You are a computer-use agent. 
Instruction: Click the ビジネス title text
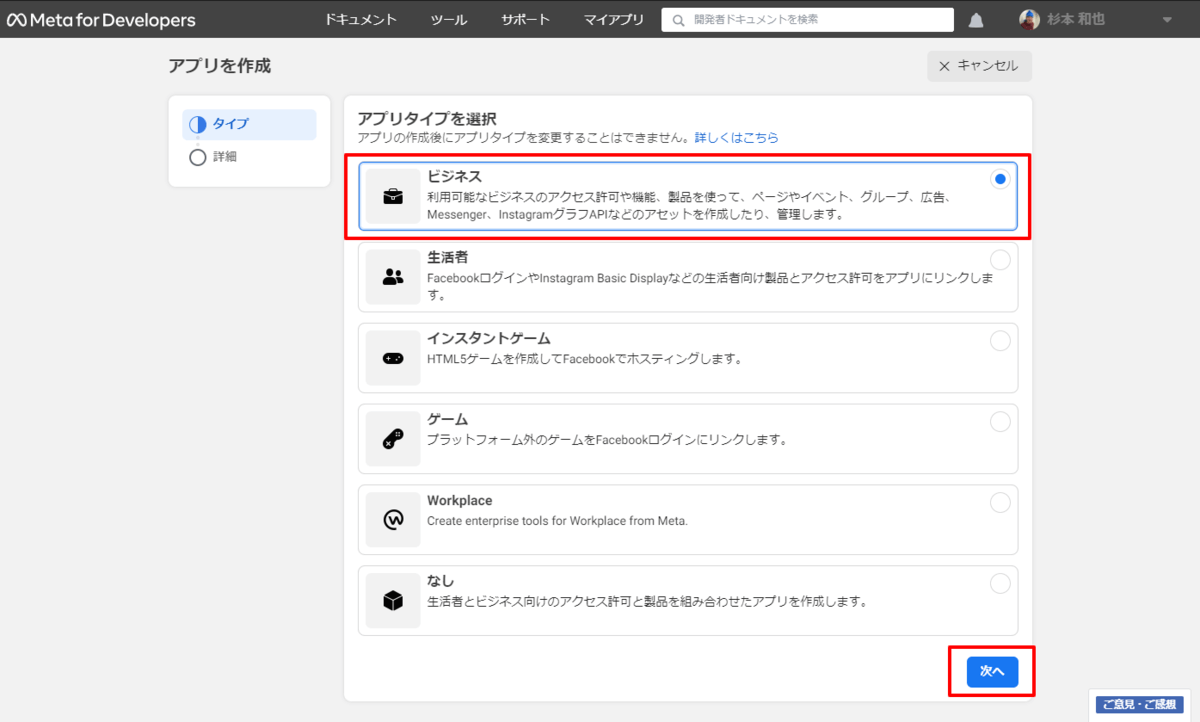tap(454, 176)
